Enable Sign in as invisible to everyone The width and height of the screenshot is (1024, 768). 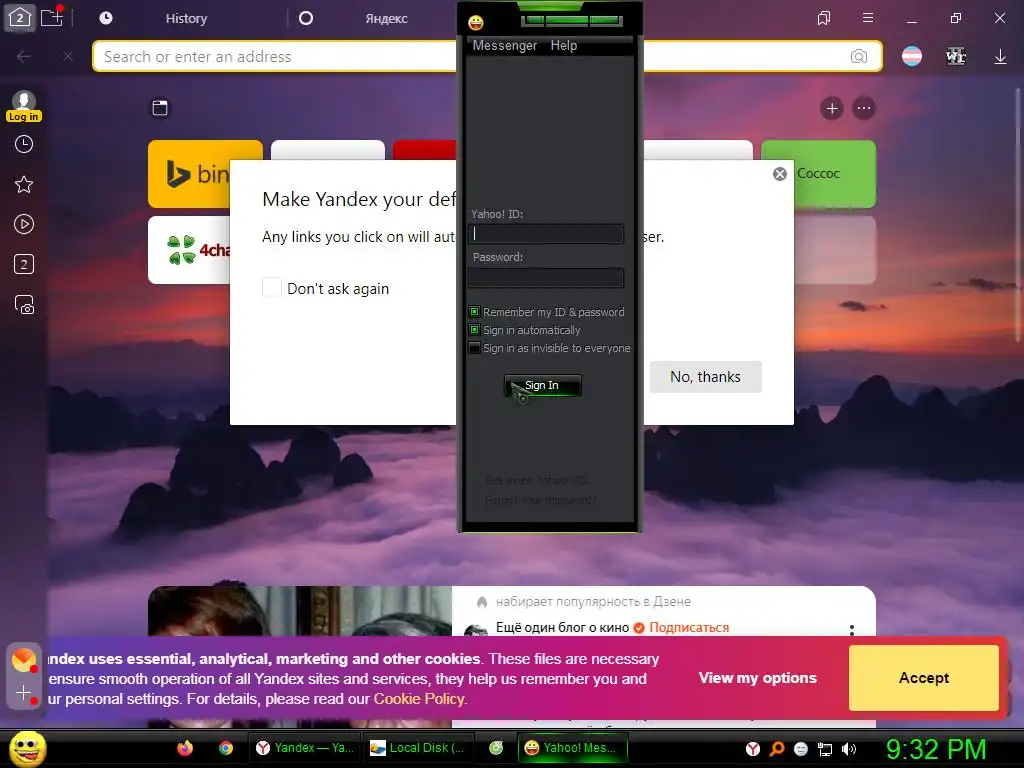click(x=475, y=348)
